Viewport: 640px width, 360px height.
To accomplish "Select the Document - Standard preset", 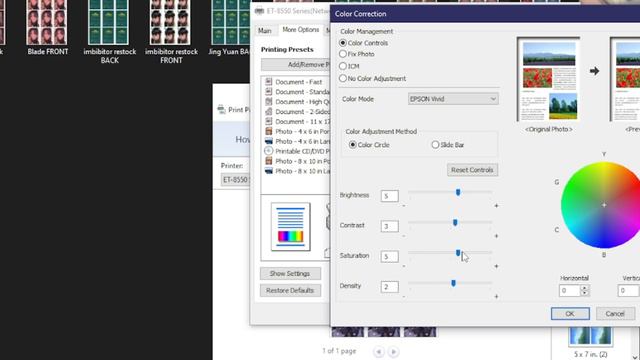I will click(x=297, y=92).
